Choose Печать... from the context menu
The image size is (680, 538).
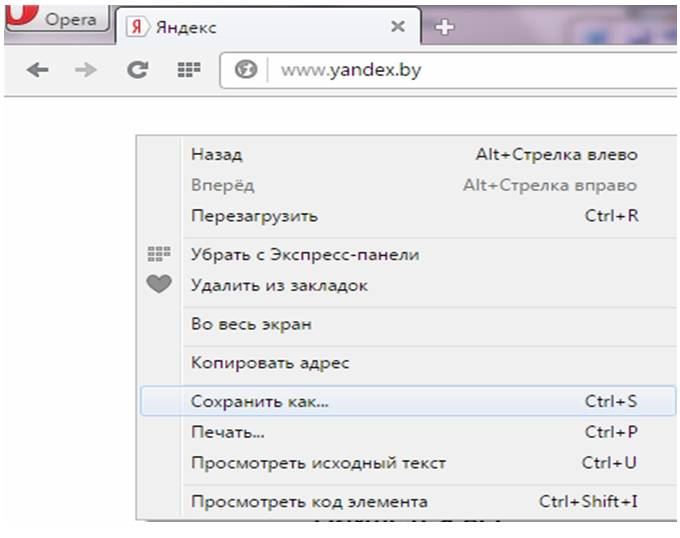(x=227, y=432)
